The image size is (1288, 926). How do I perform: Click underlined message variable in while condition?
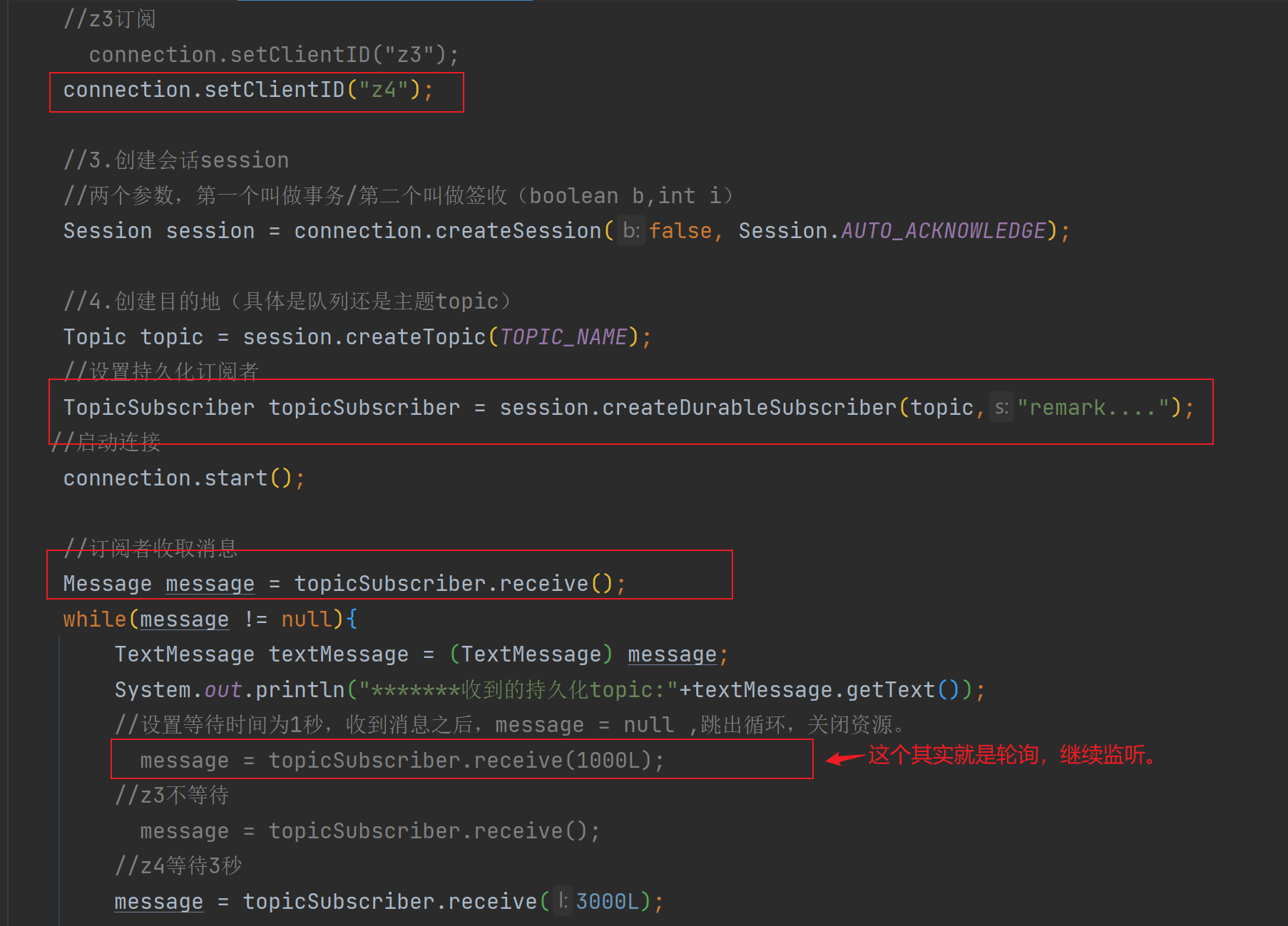pyautogui.click(x=184, y=619)
